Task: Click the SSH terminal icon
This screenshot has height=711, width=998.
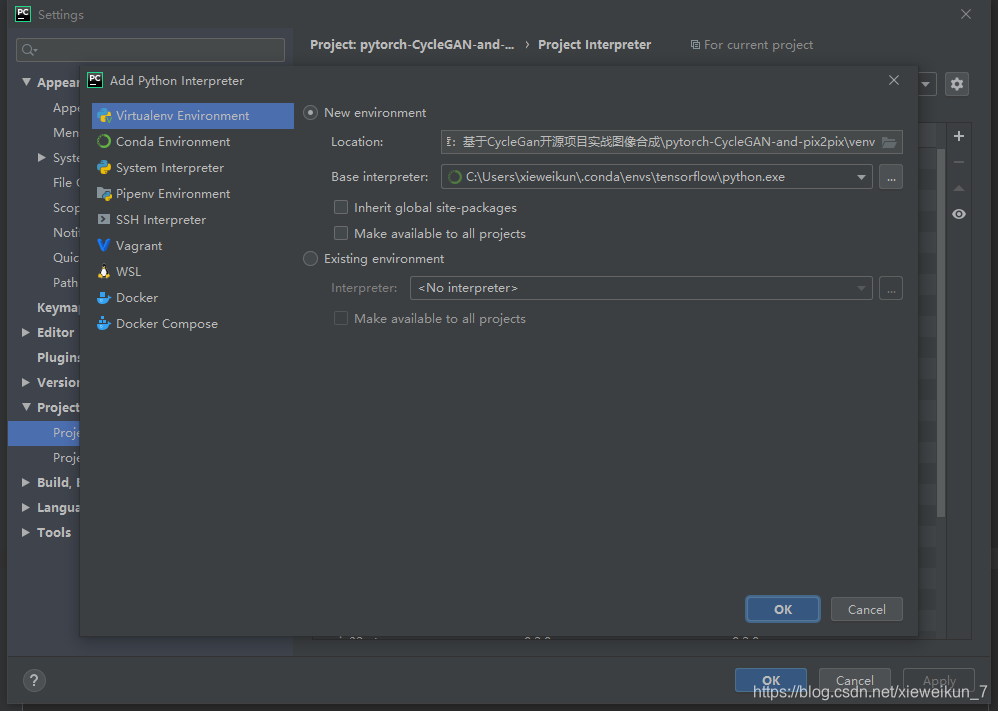Action: pyautogui.click(x=104, y=219)
